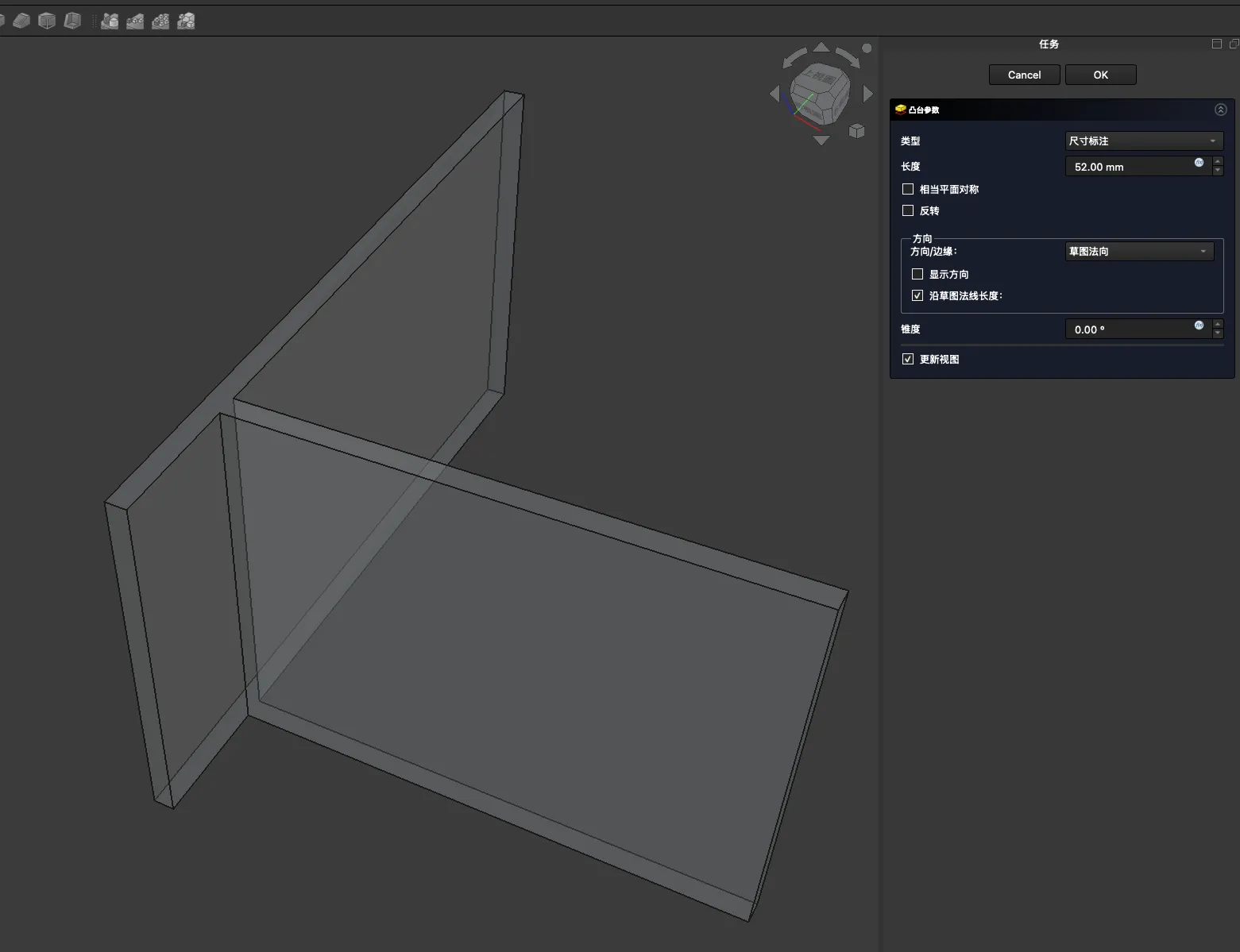Open the 类型 dropdown showing 尺寸标注
This screenshot has height=952, width=1240.
pyautogui.click(x=1143, y=141)
